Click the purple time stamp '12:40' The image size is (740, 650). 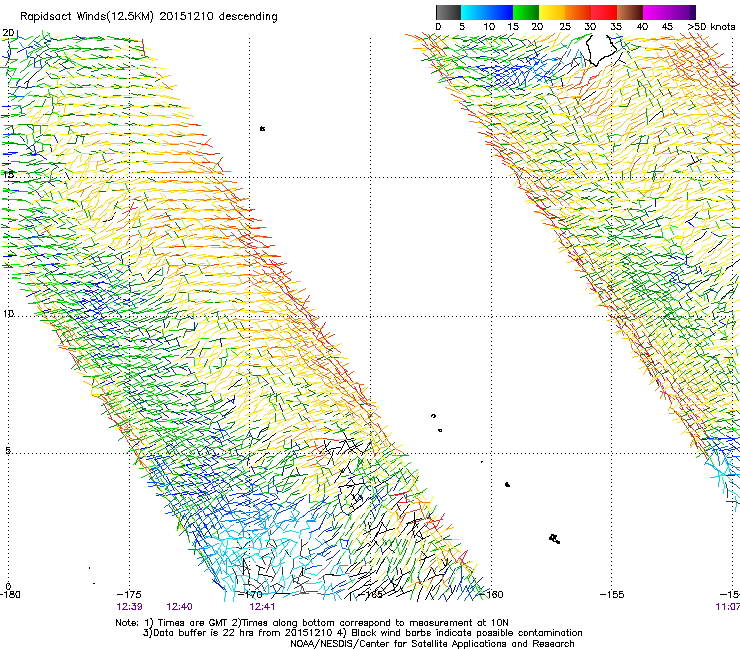pyautogui.click(x=179, y=607)
